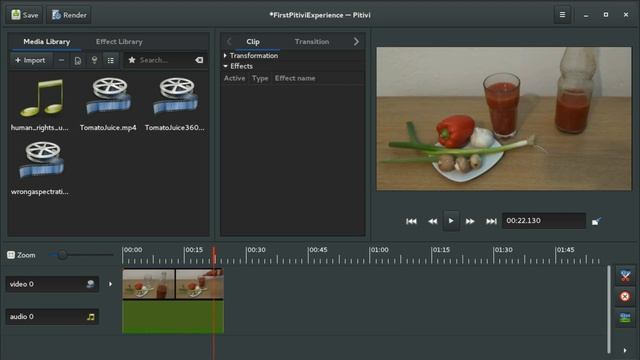Viewport: 640px width, 360px height.
Task: Click the video 0 layer control
Action: pos(52,284)
